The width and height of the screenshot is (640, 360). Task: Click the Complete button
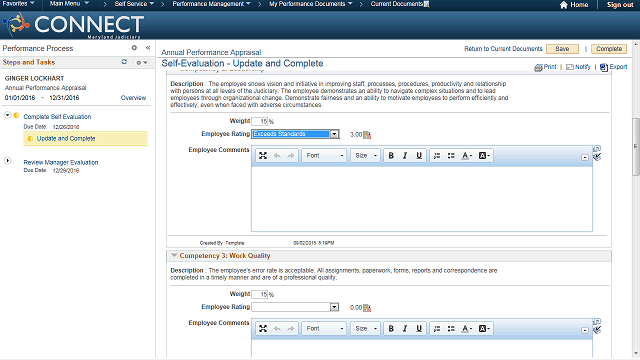(609, 49)
